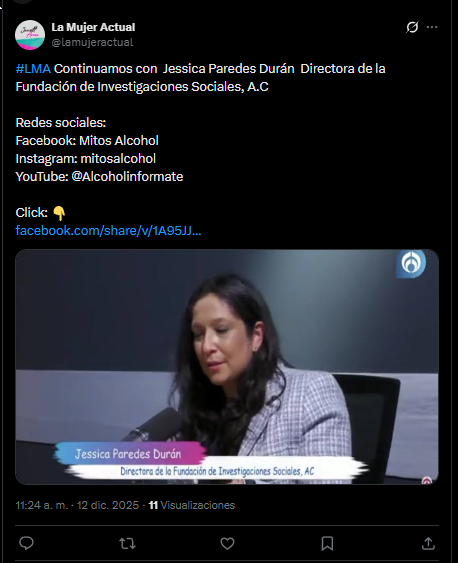Open the Jessica Paredes Durán video thumbnail
458x563 pixels.
point(227,367)
